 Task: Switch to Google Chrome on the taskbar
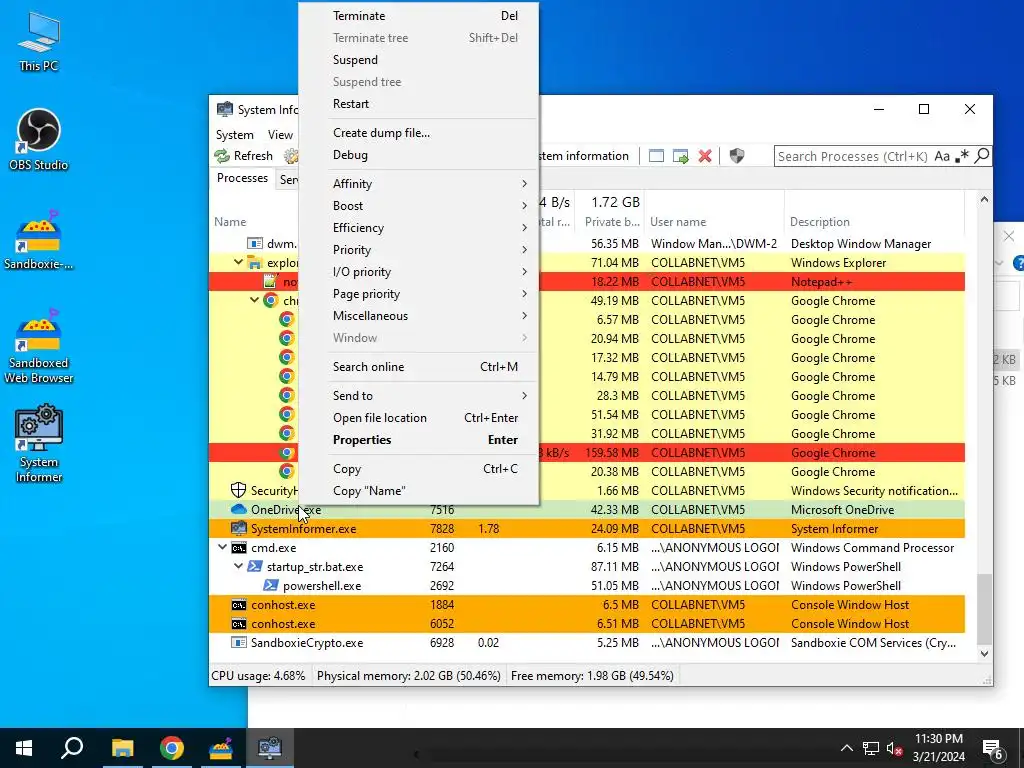(172, 748)
